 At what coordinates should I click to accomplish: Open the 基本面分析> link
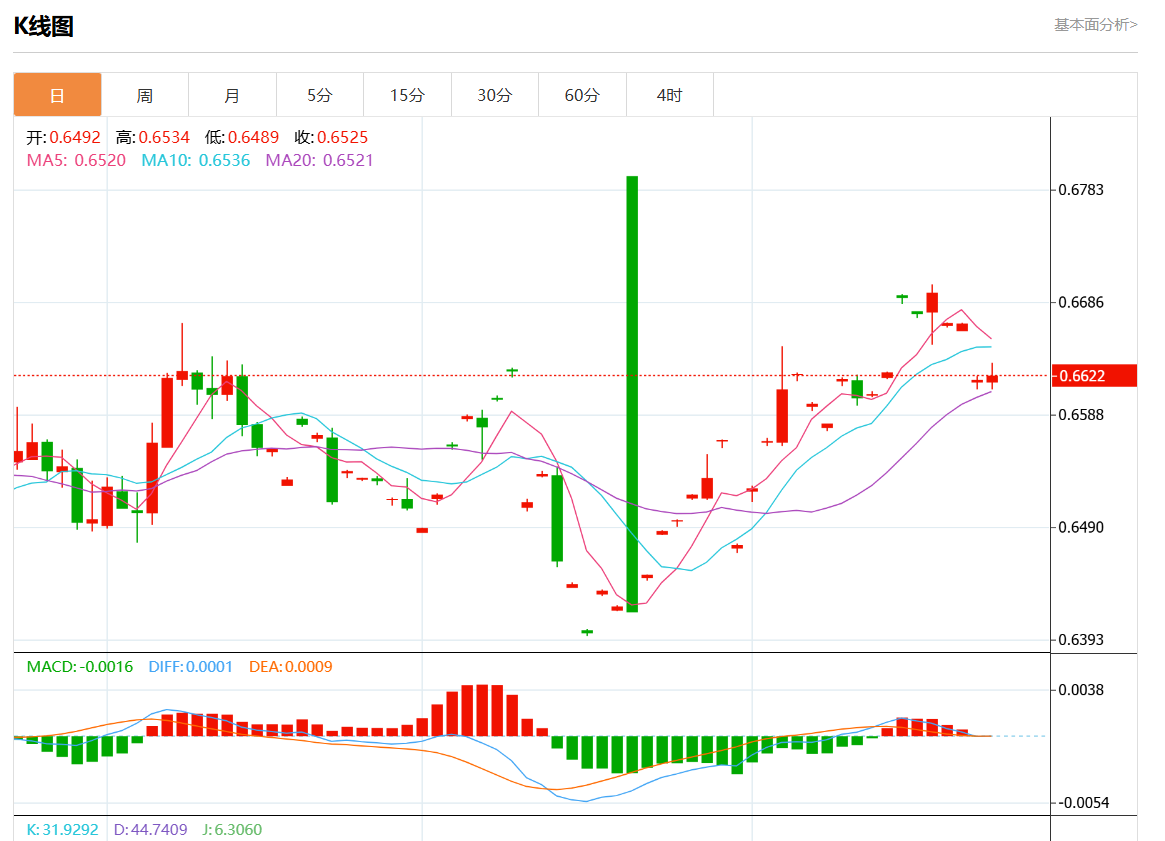1095,25
